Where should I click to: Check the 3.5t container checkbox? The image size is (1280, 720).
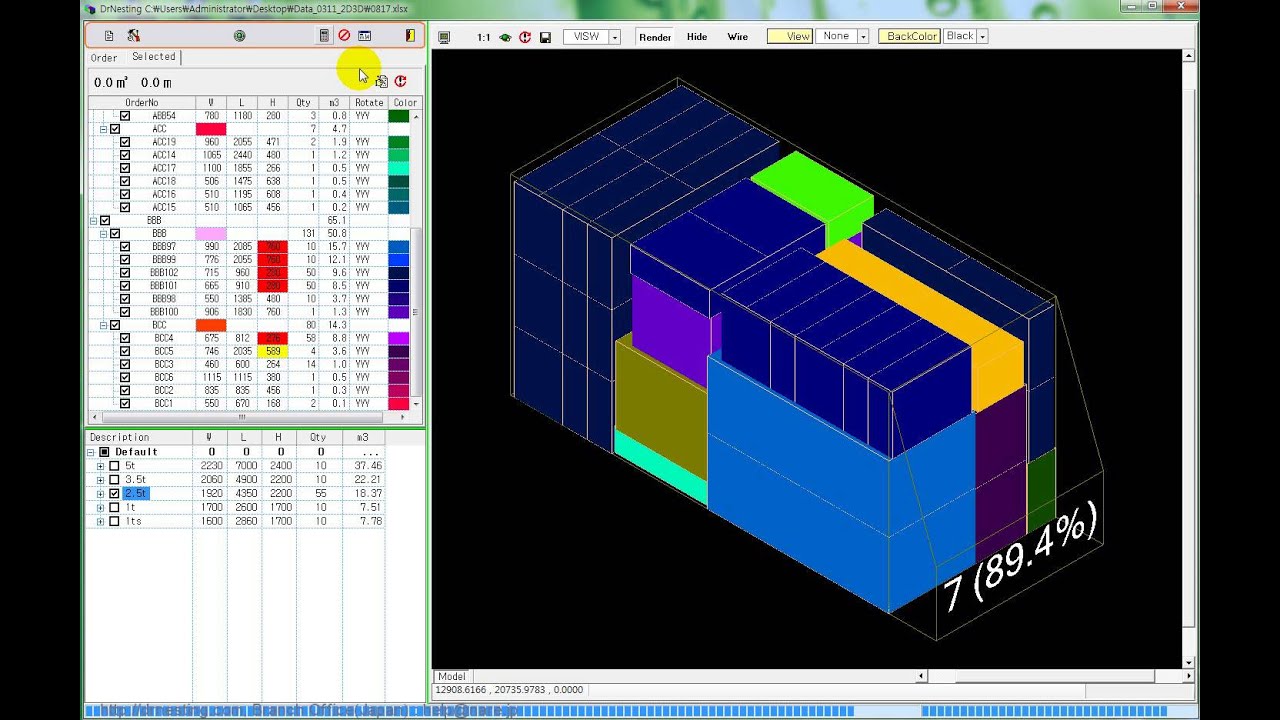114,480
